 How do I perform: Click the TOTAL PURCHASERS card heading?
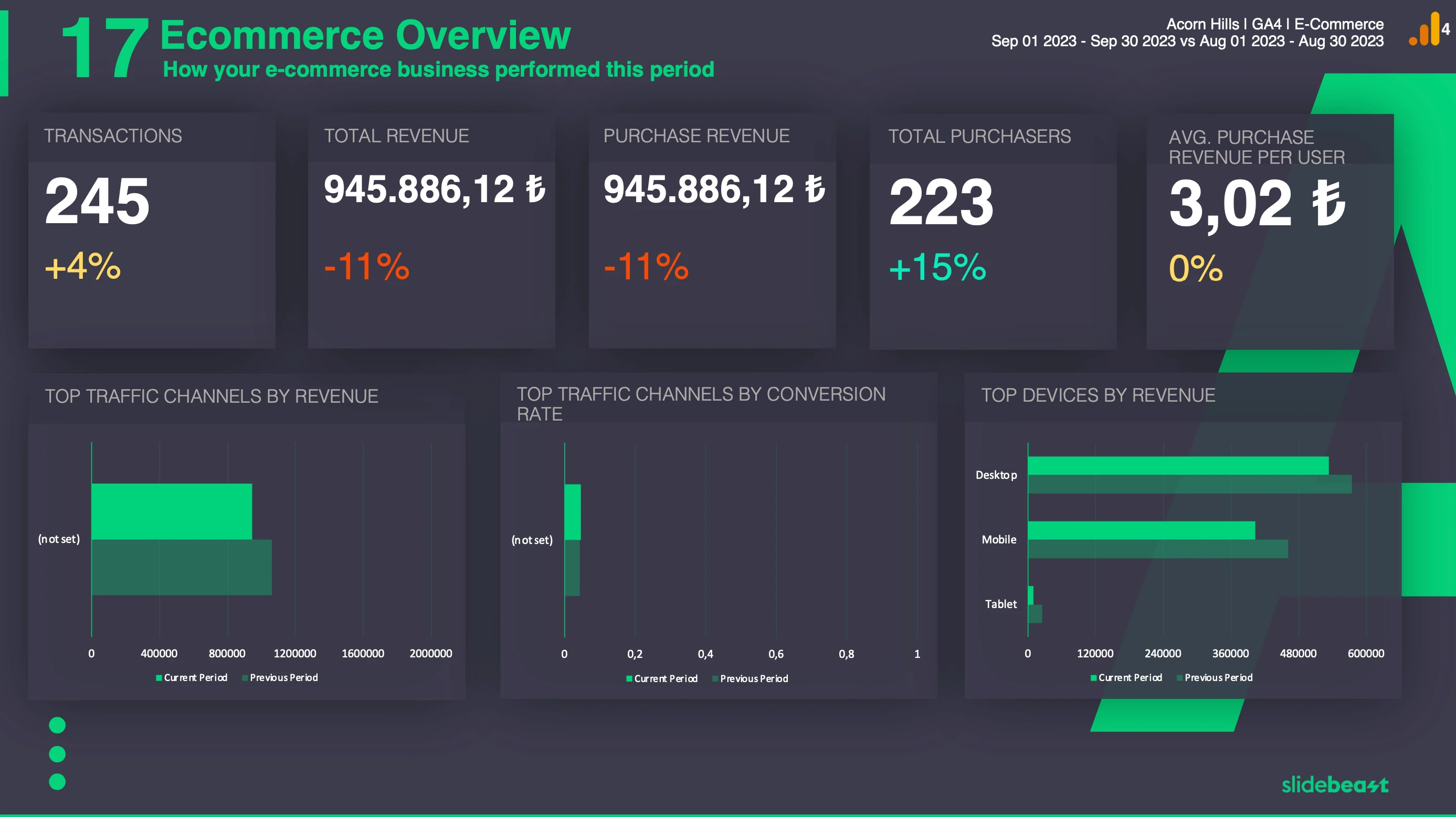pos(979,137)
